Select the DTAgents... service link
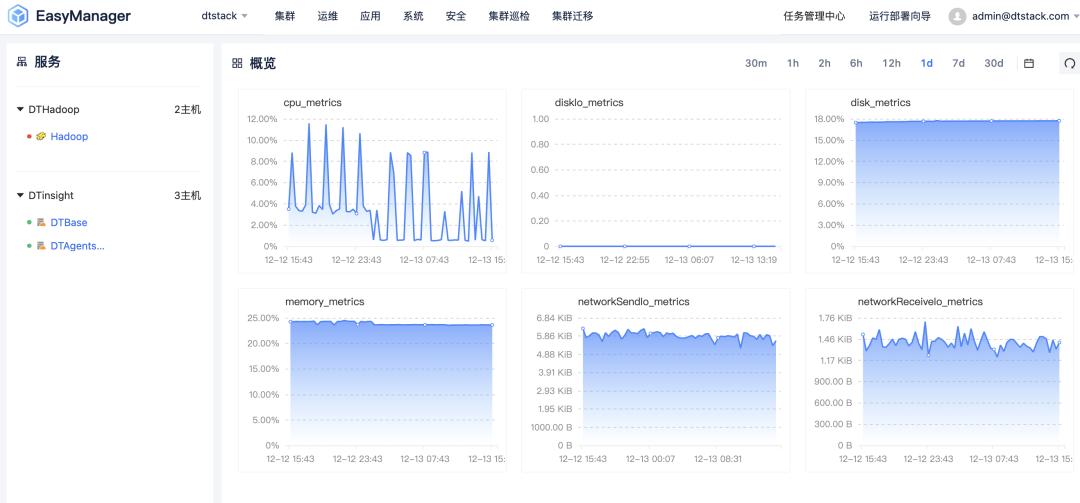The image size is (1080, 503). pos(77,245)
